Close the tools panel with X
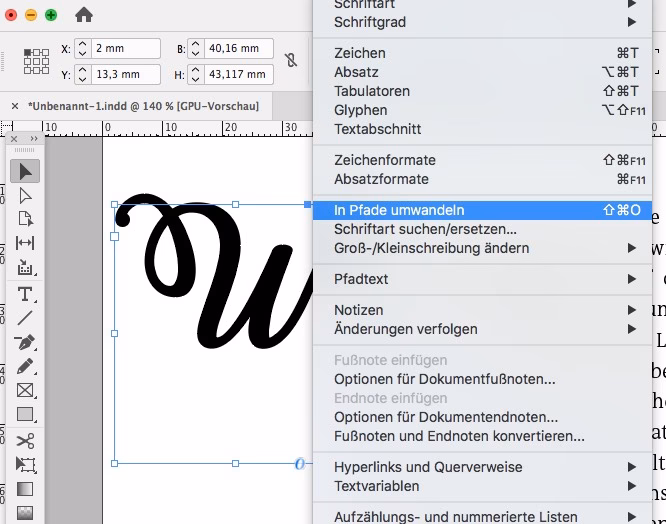The height and width of the screenshot is (524, 666). click(14, 139)
